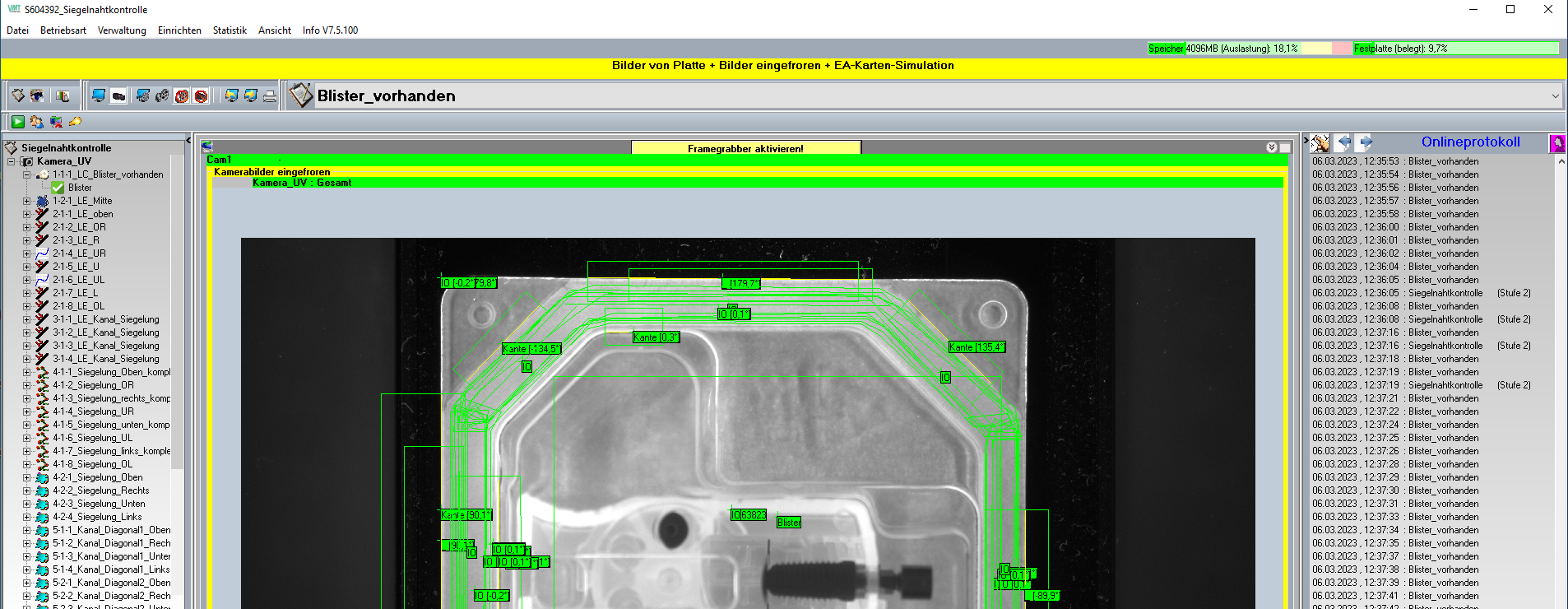This screenshot has height=609, width=1568.
Task: Collapse the Kamera_UV tree node
Action: pos(12,161)
